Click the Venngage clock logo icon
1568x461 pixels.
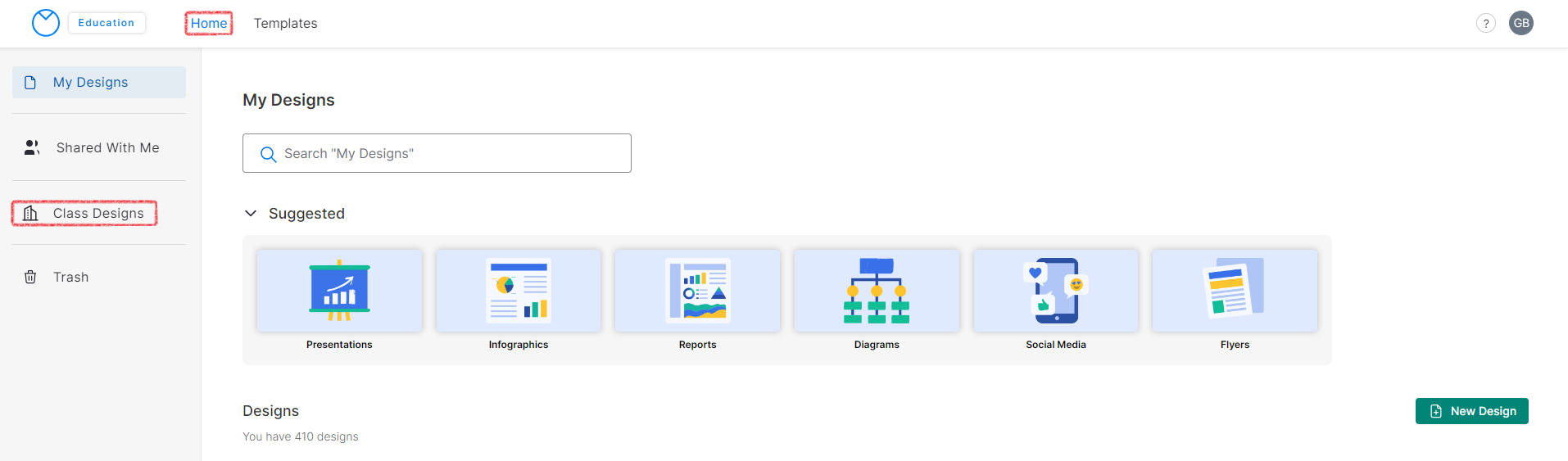coord(46,23)
